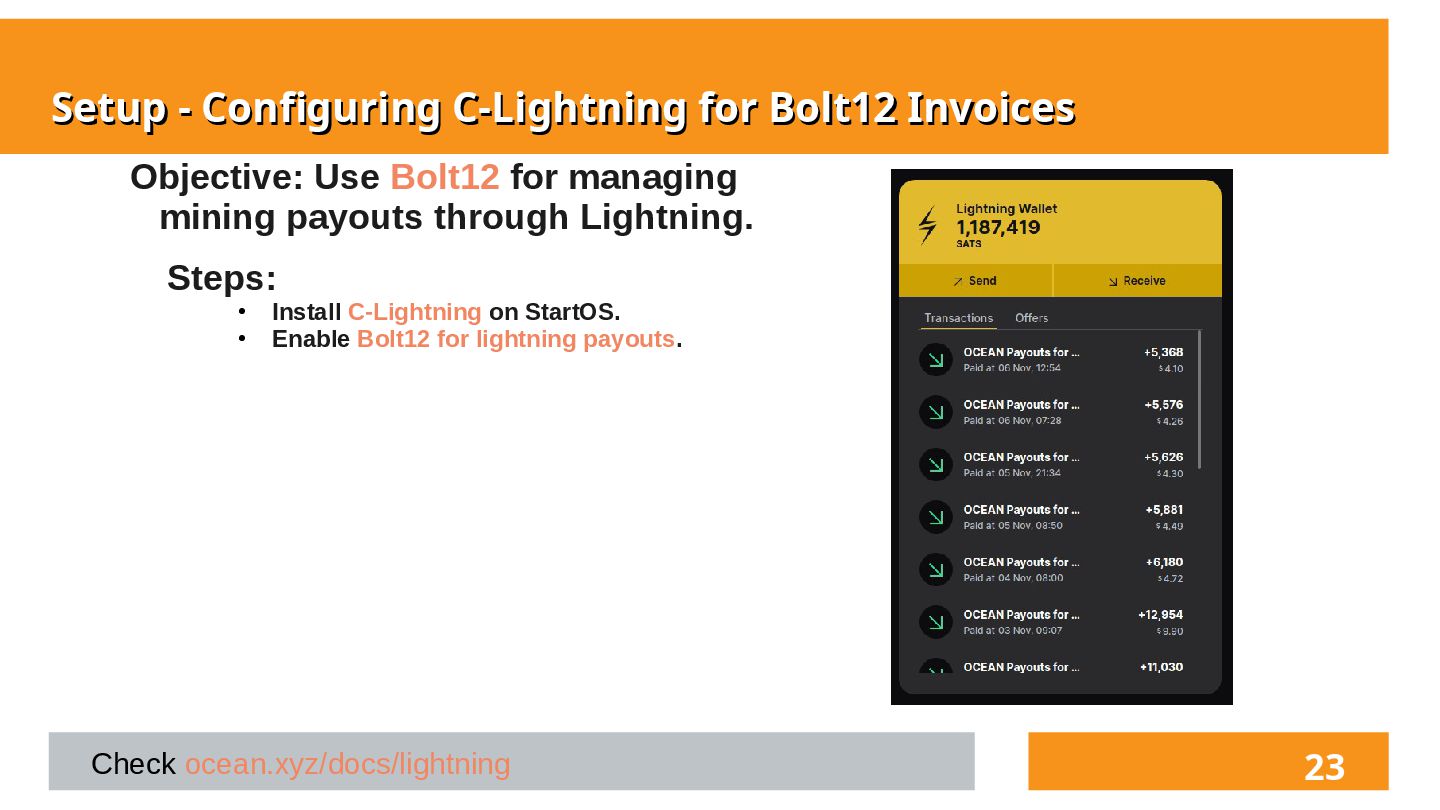Image resolution: width=1440 pixels, height=810 pixels.
Task: Click 'Bolt12 for lightning payouts' text
Action: (x=516, y=339)
